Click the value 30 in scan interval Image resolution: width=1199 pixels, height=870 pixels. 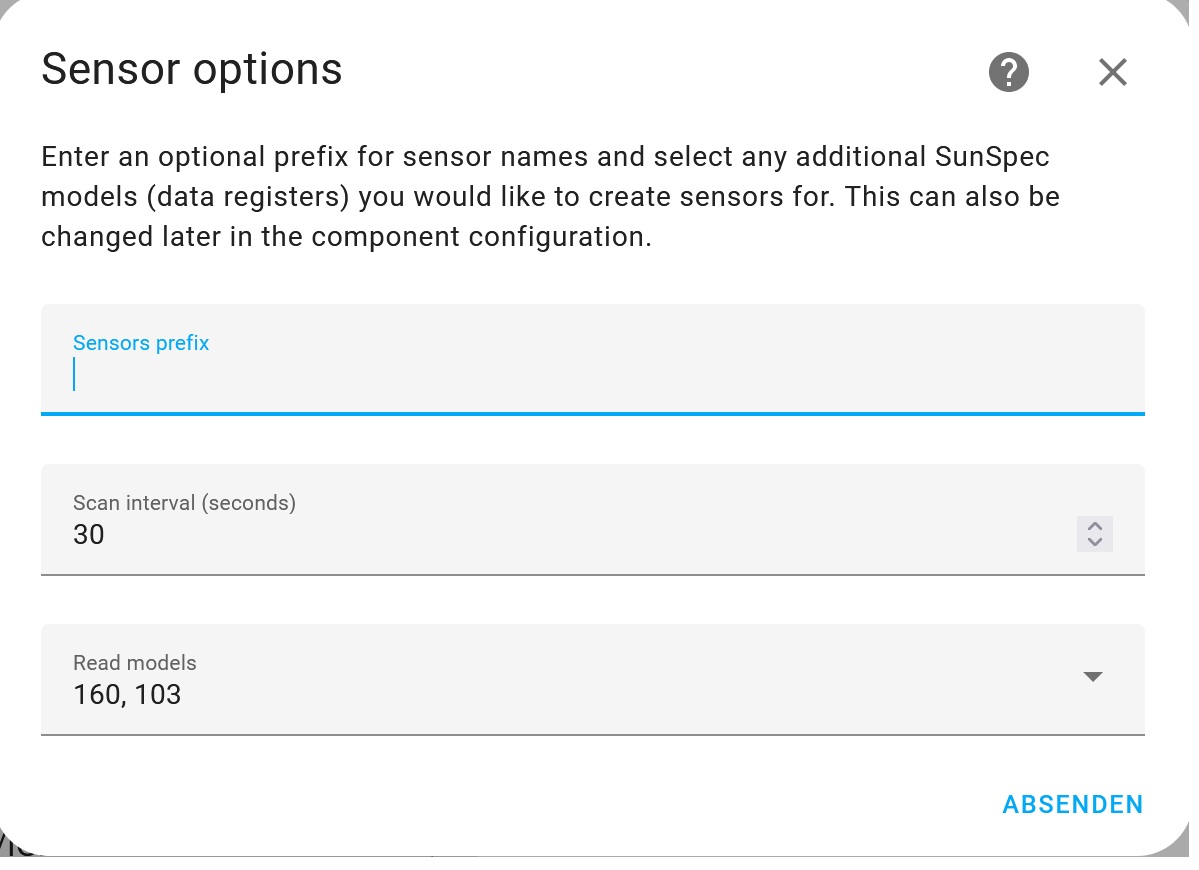point(89,534)
